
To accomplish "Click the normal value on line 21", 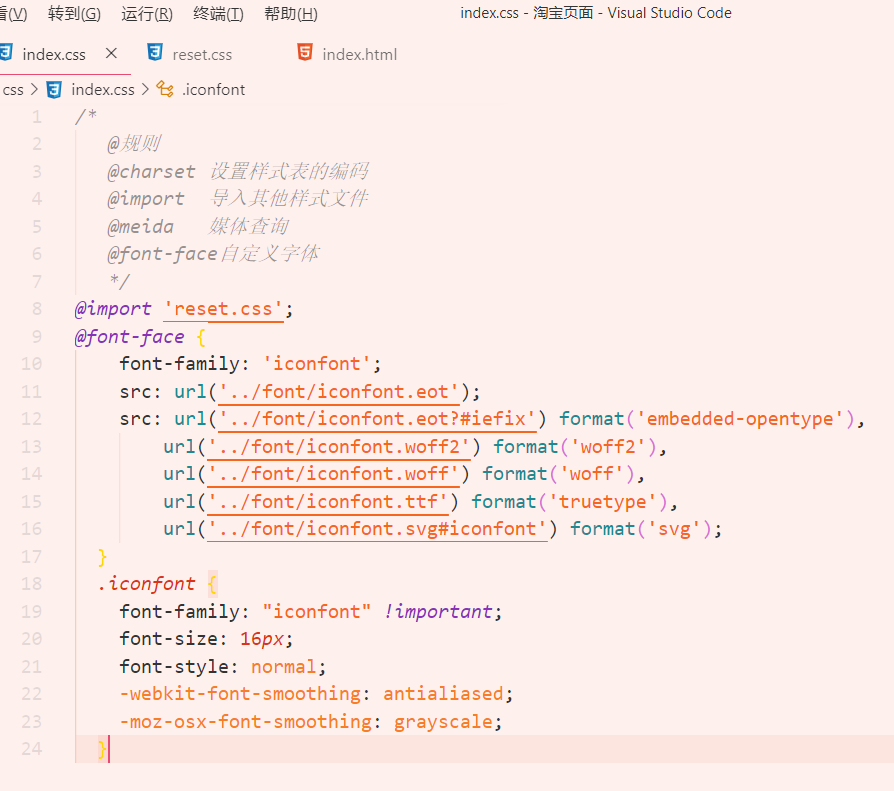I will click(x=283, y=667).
